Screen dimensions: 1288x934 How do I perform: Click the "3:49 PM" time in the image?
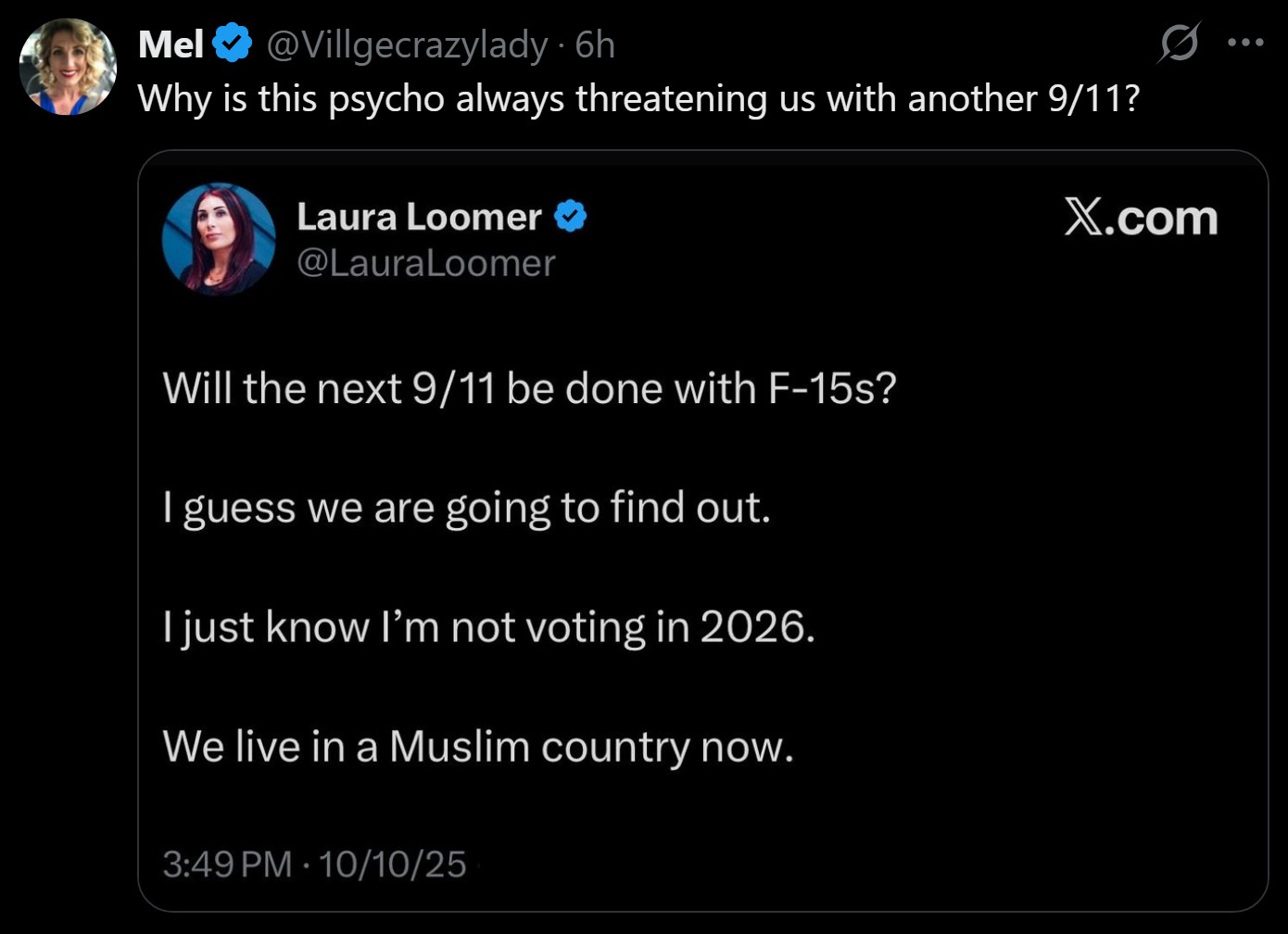(227, 865)
